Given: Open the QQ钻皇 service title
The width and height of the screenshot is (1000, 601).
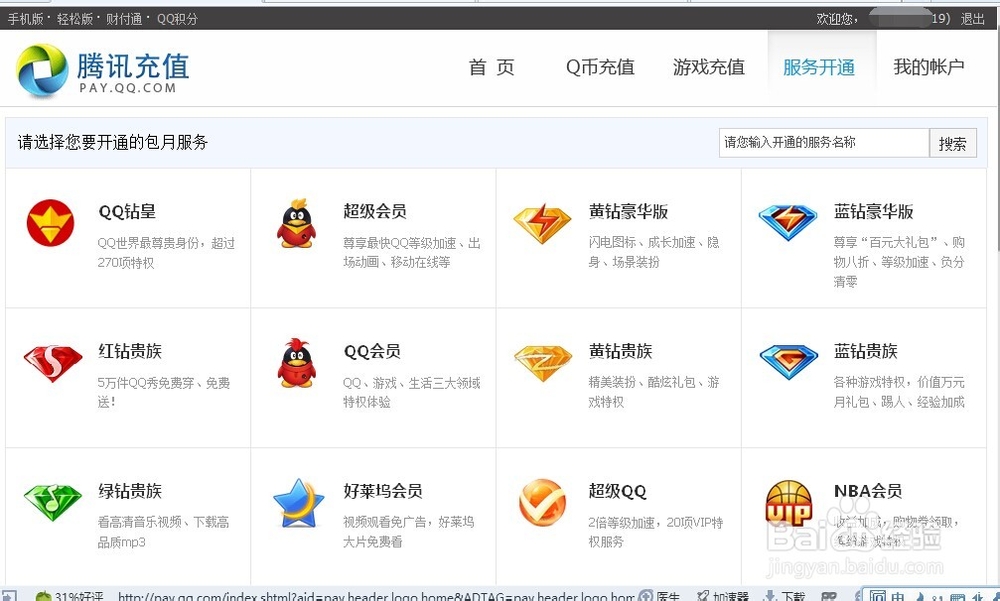Looking at the screenshot, I should coord(127,212).
